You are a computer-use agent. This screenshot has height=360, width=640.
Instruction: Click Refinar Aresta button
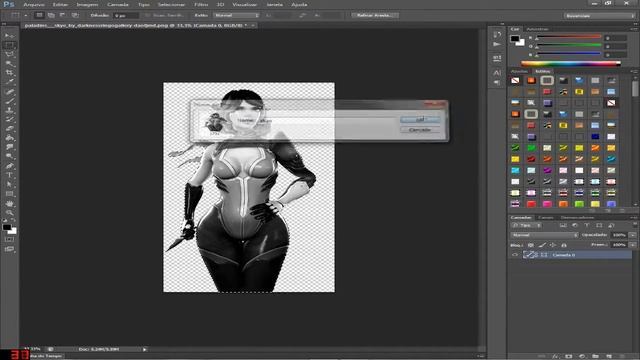376,15
